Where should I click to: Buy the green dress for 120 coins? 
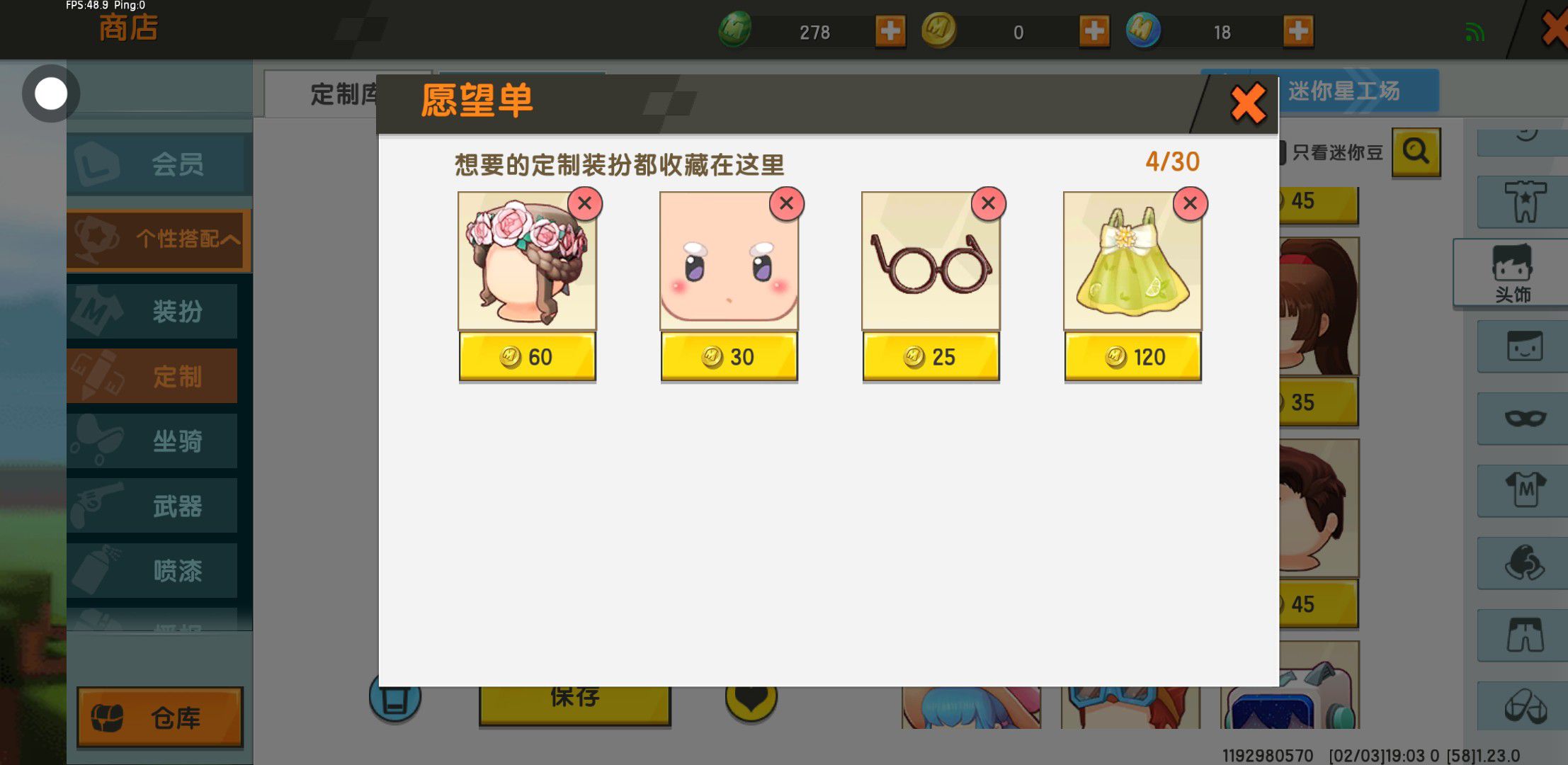pyautogui.click(x=1132, y=357)
